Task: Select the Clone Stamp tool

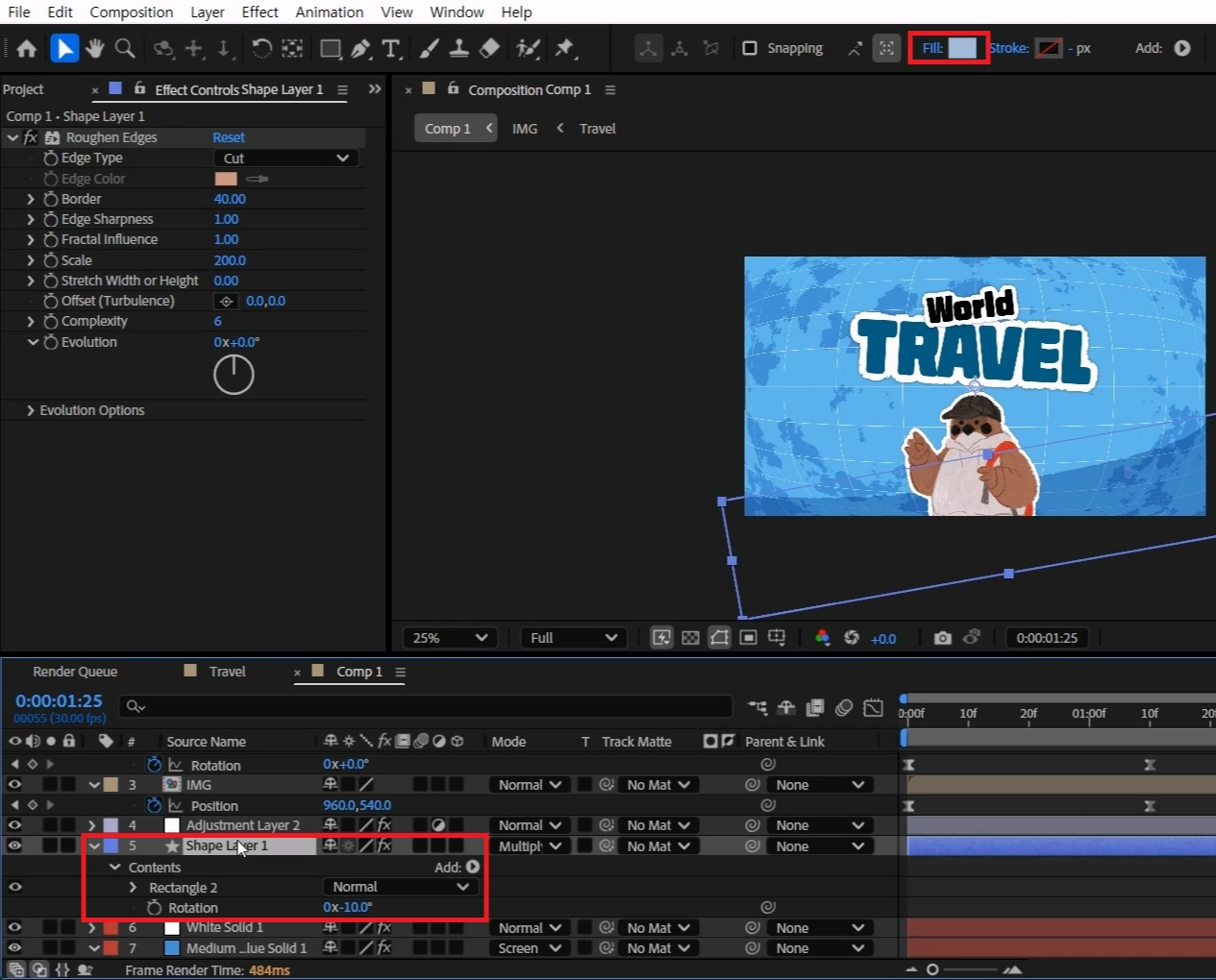Action: 459,48
